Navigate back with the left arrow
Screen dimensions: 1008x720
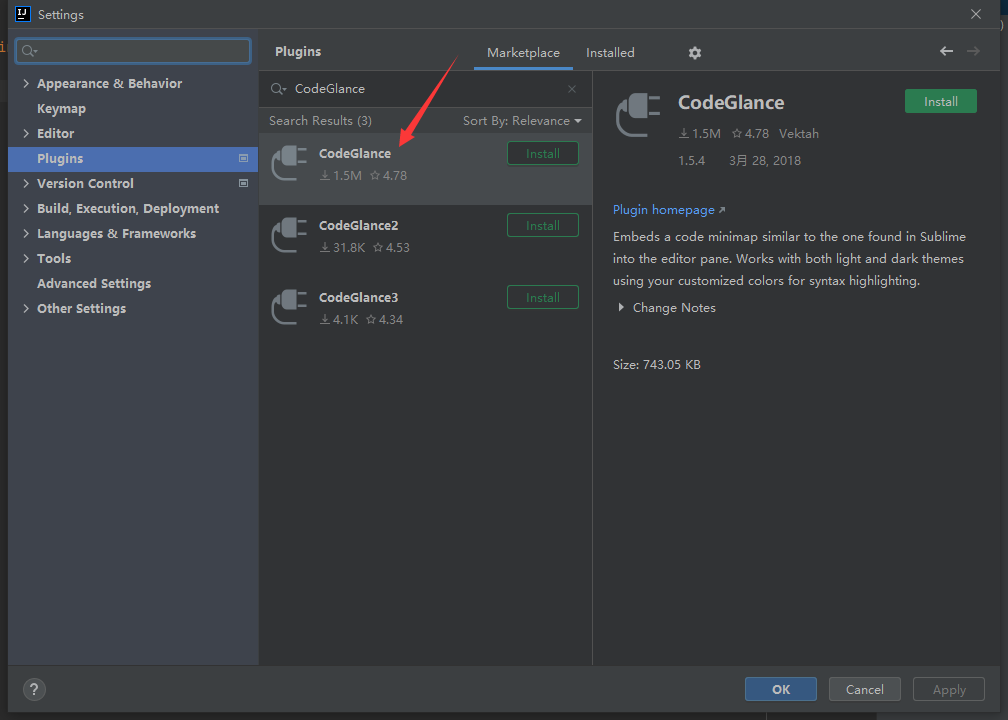946,51
